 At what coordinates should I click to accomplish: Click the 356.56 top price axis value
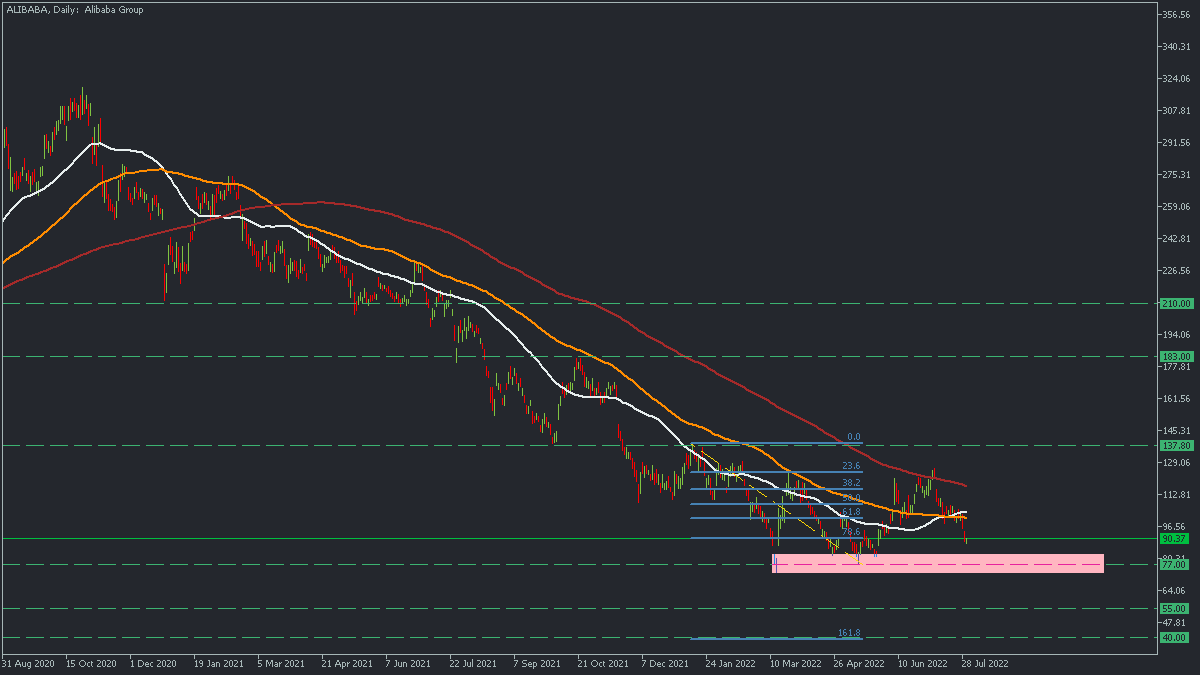tap(1178, 15)
